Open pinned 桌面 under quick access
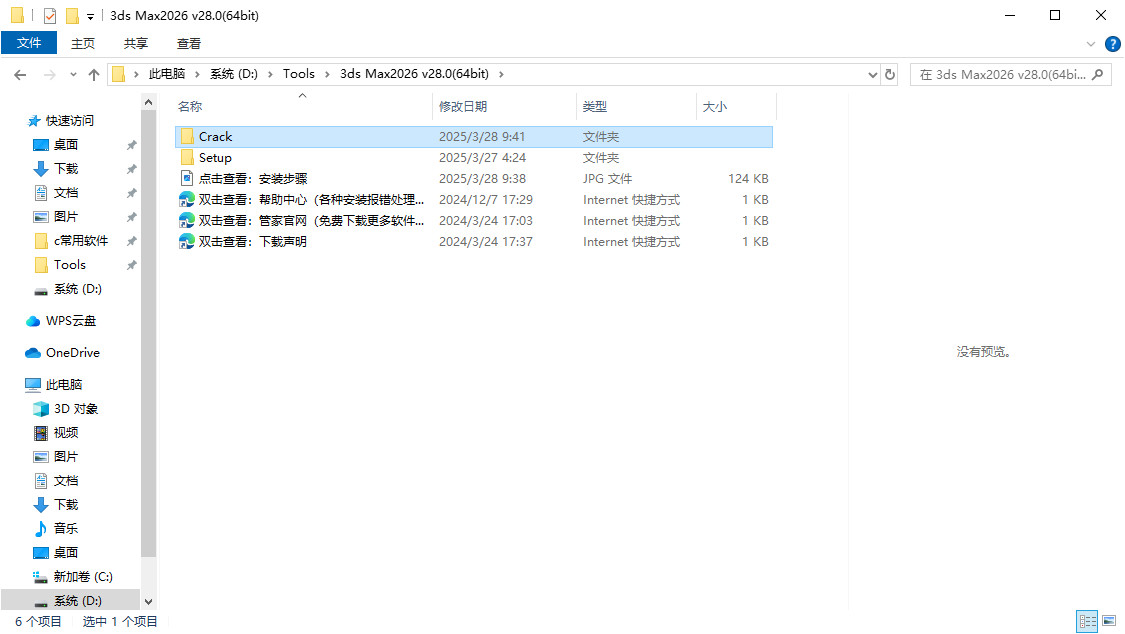Viewport: 1125px width, 634px height. [x=65, y=145]
